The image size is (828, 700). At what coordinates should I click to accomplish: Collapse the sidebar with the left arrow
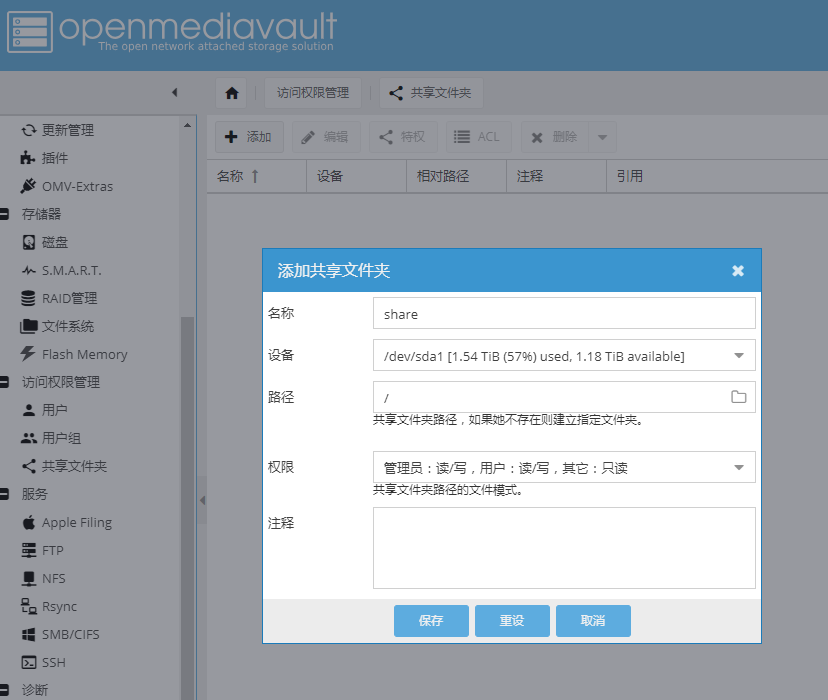coord(175,92)
